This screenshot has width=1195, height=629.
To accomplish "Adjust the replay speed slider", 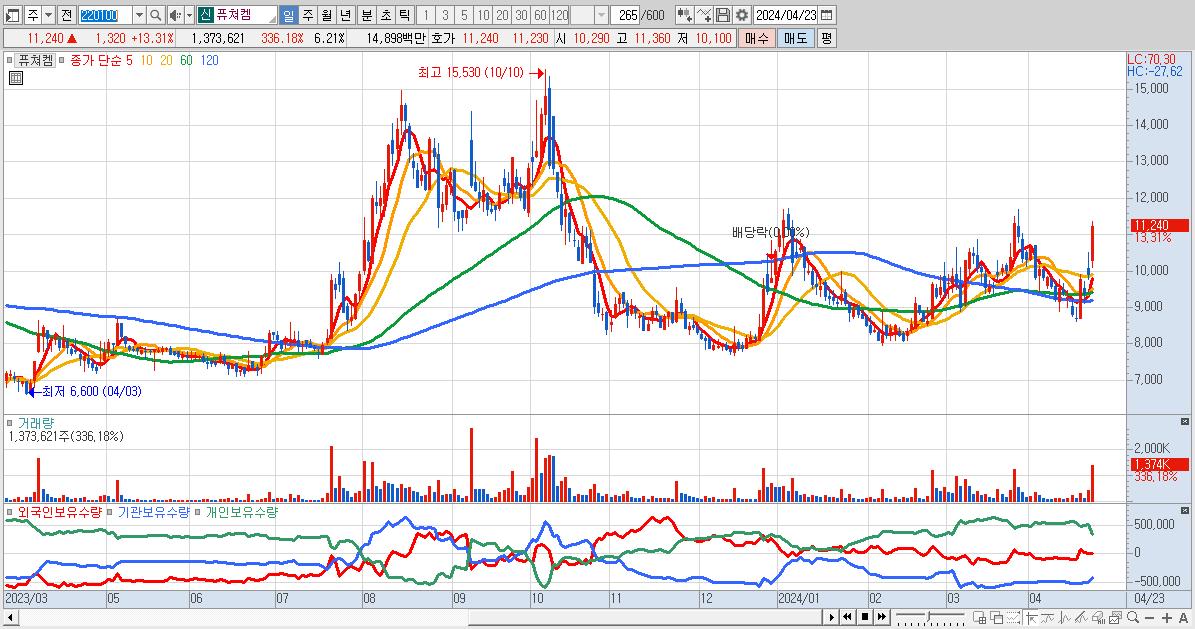I will pyautogui.click(x=929, y=617).
